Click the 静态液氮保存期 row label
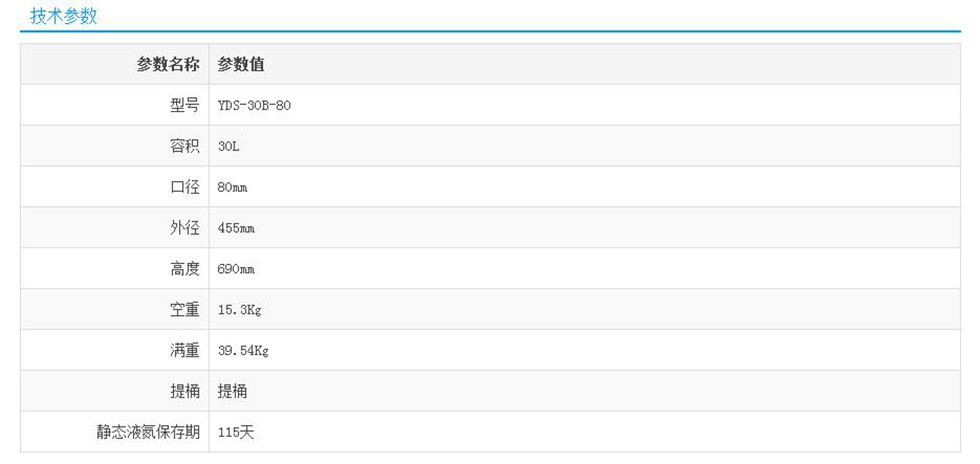Screen dimensions: 980x464 tap(148, 432)
